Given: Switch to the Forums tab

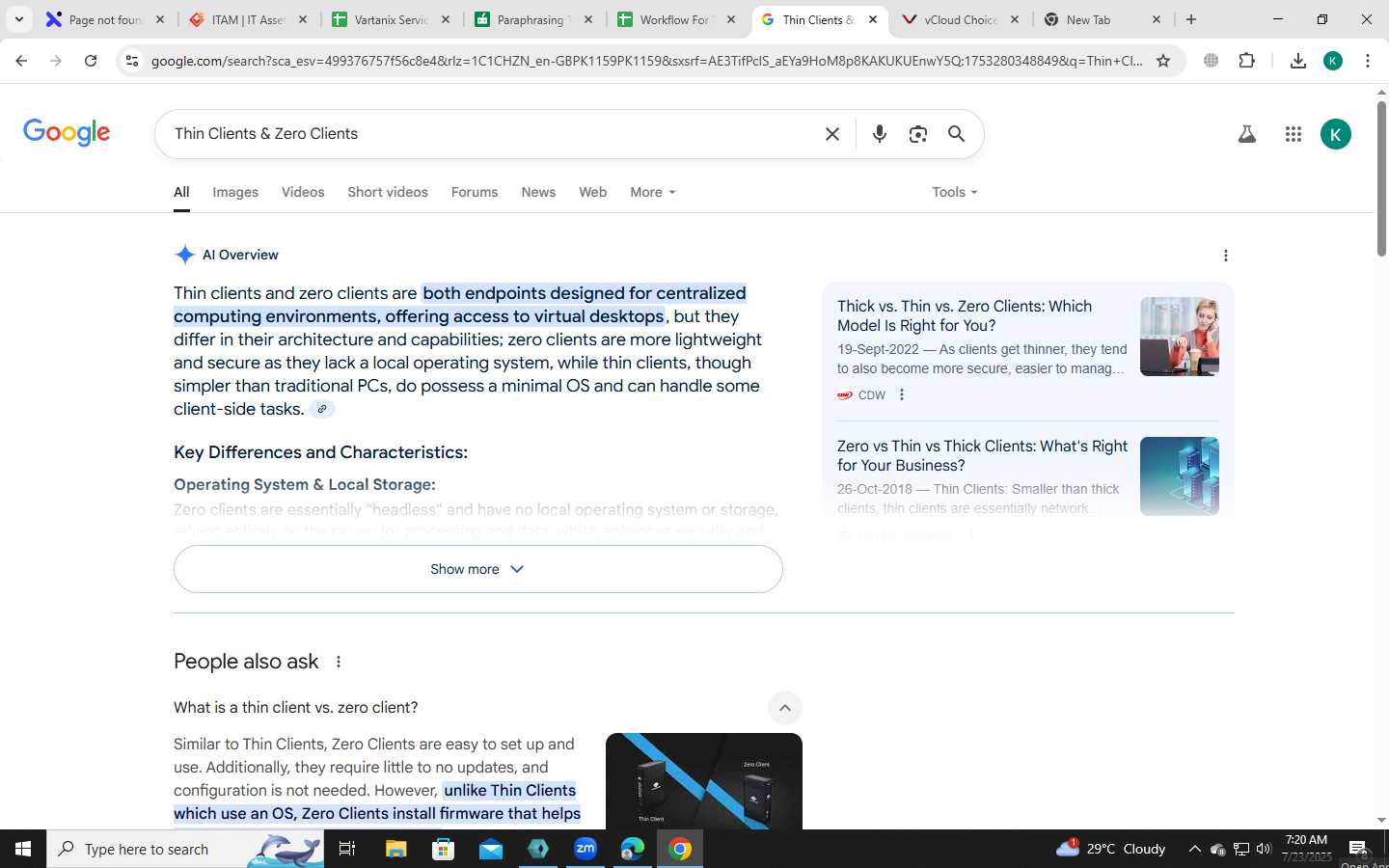Looking at the screenshot, I should pyautogui.click(x=475, y=192).
